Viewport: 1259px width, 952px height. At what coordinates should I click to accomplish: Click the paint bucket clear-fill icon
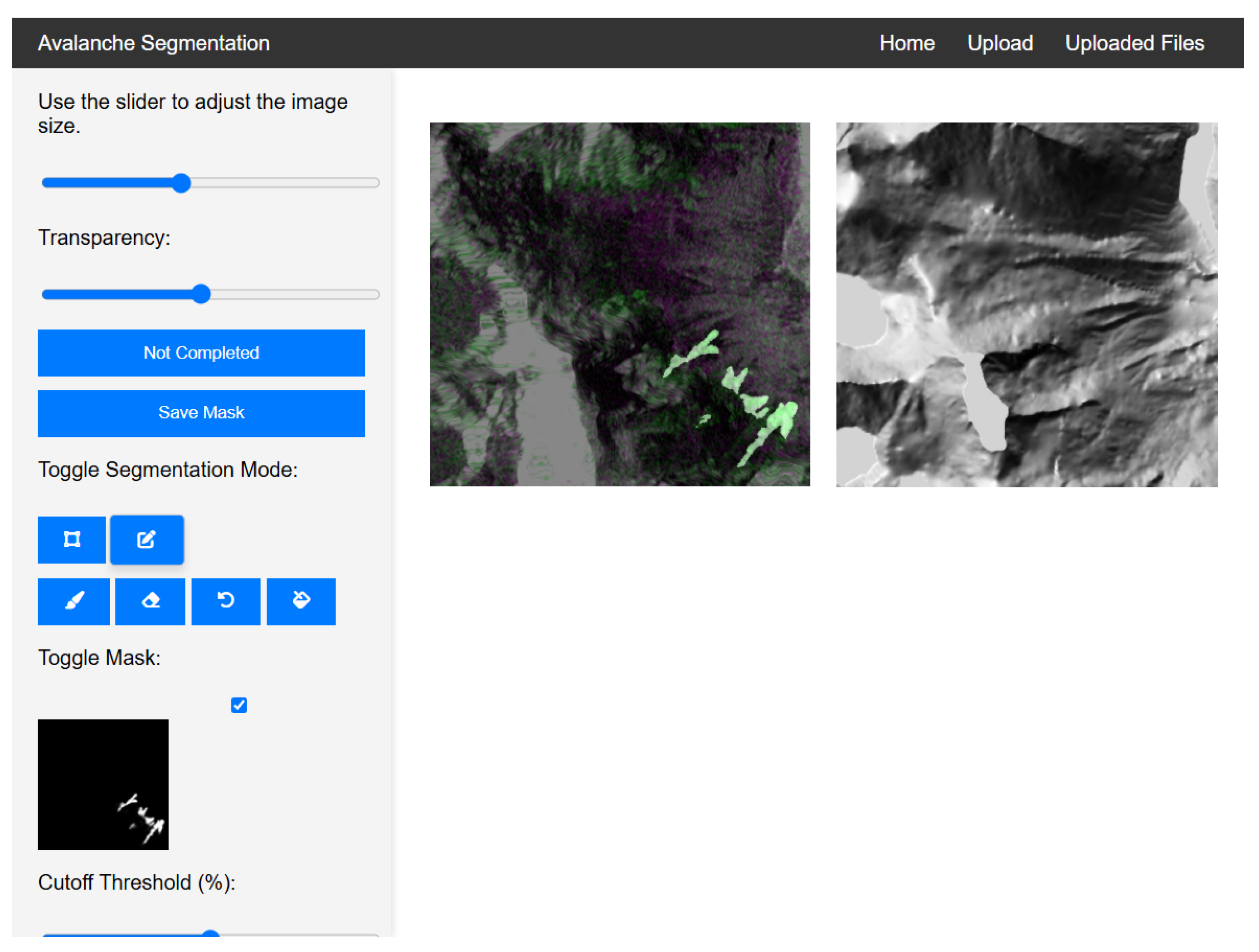301,601
